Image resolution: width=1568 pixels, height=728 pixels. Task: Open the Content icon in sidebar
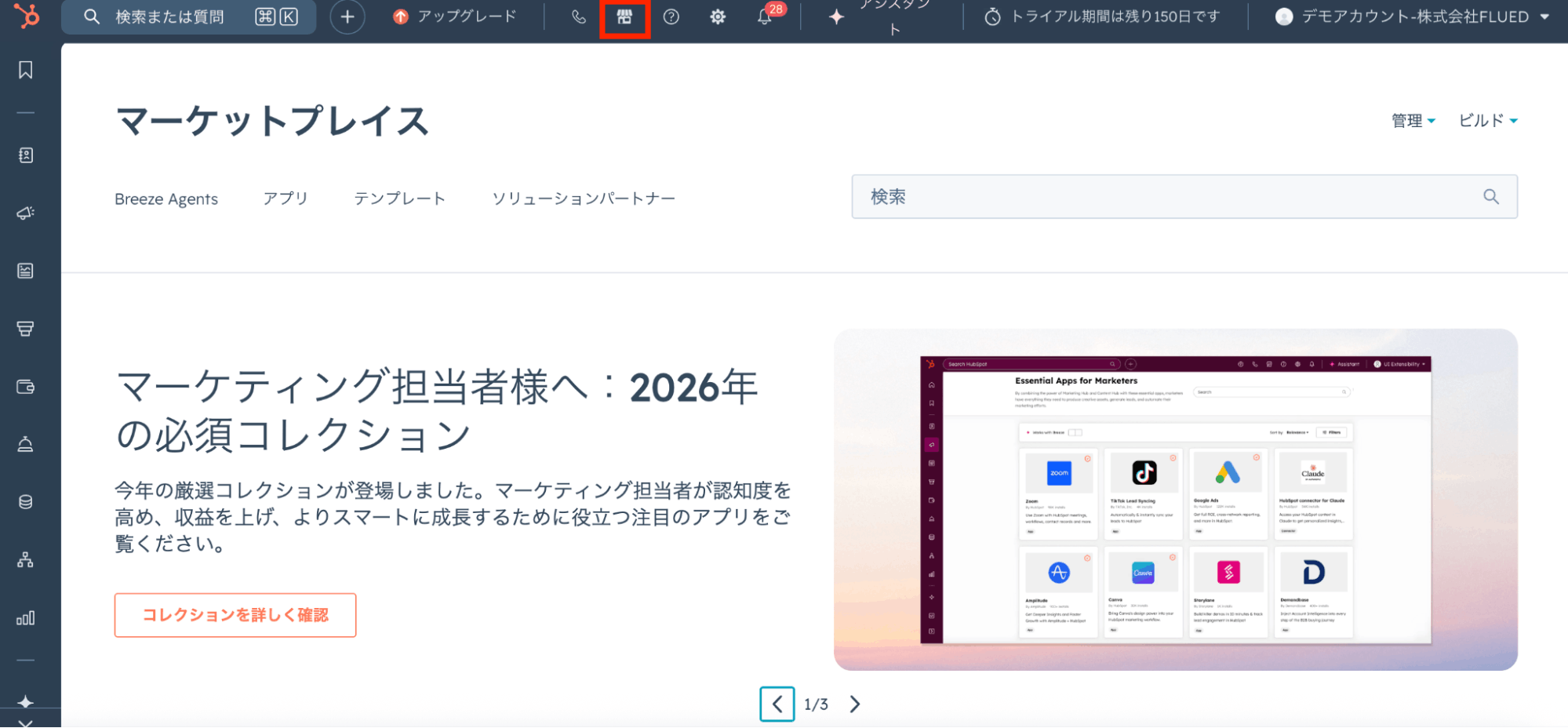(26, 271)
